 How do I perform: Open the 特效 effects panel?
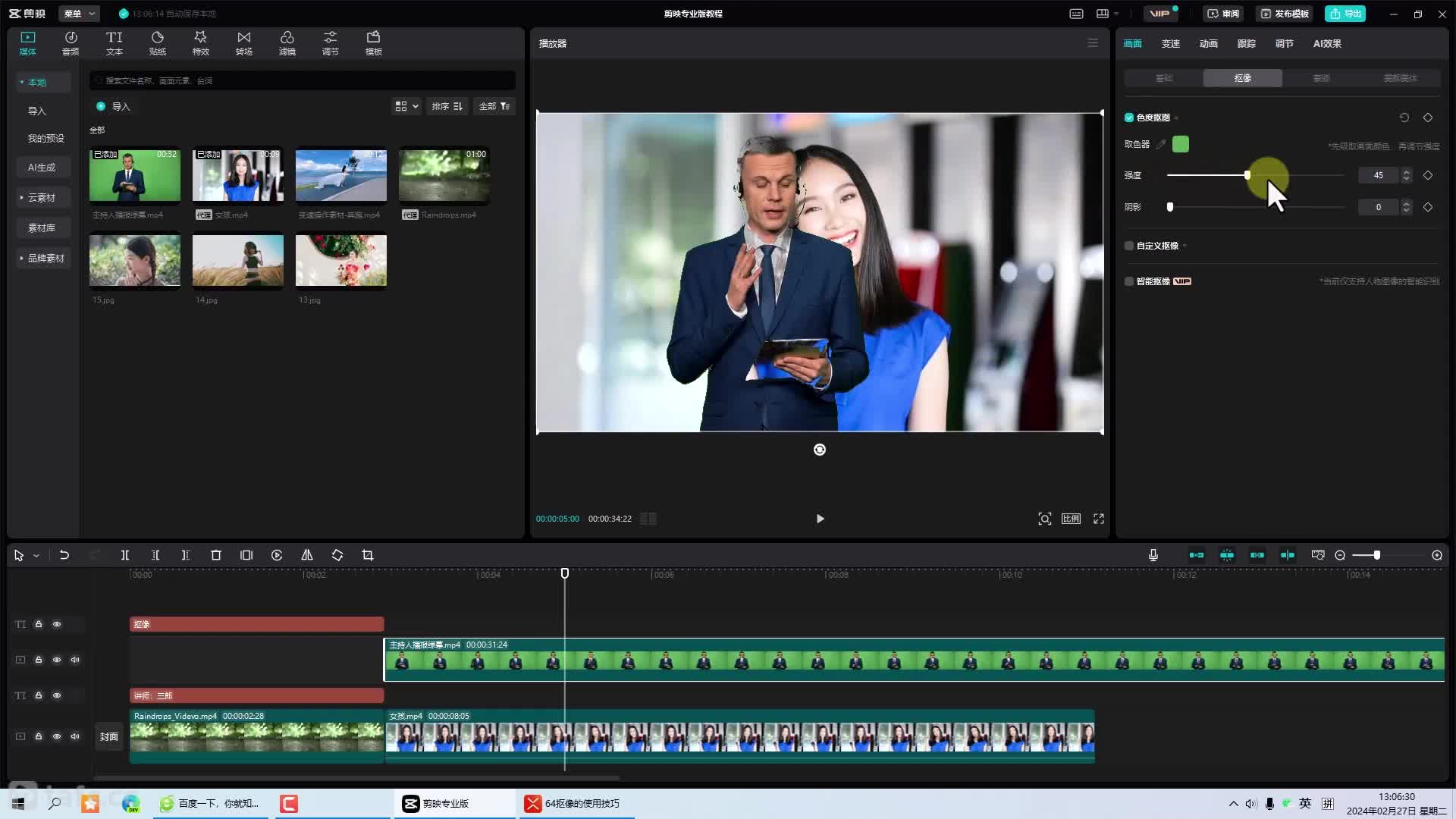[200, 43]
